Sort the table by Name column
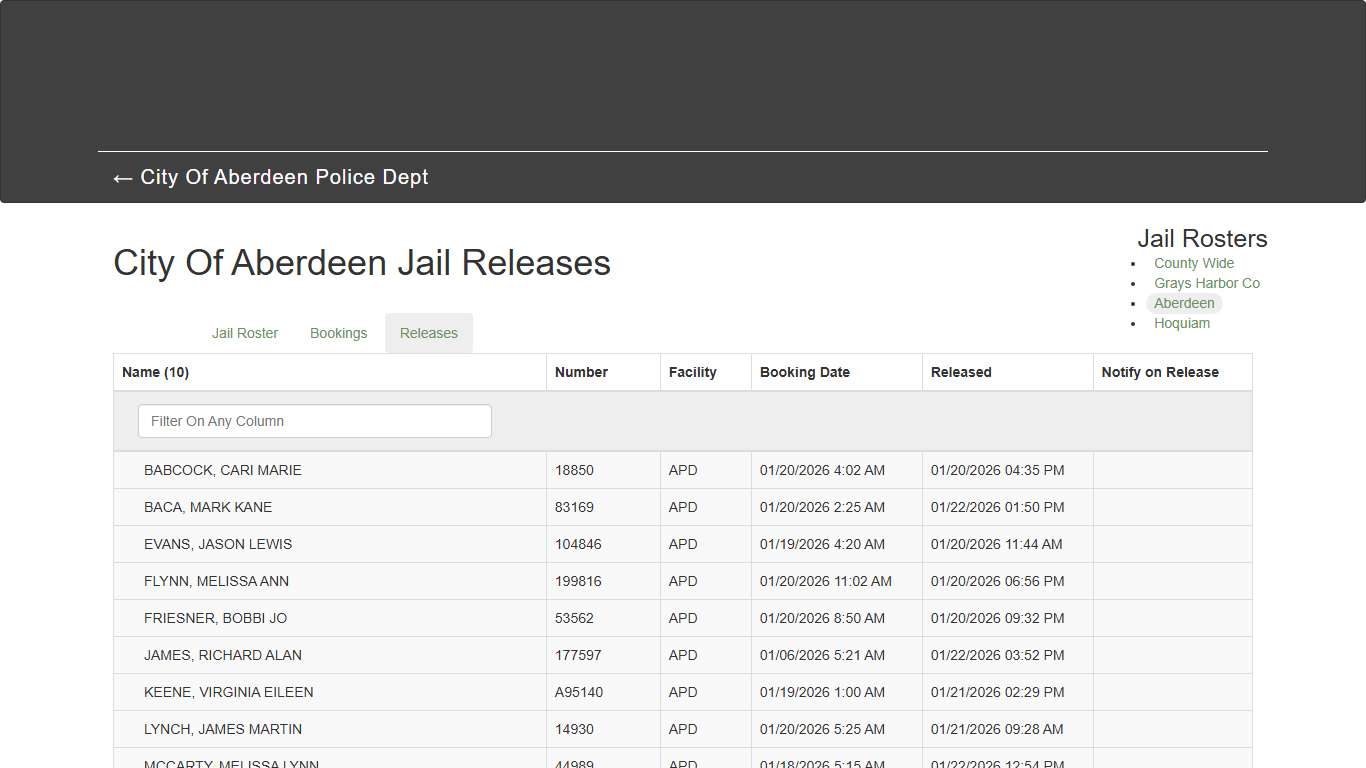This screenshot has height=768, width=1366. point(155,371)
